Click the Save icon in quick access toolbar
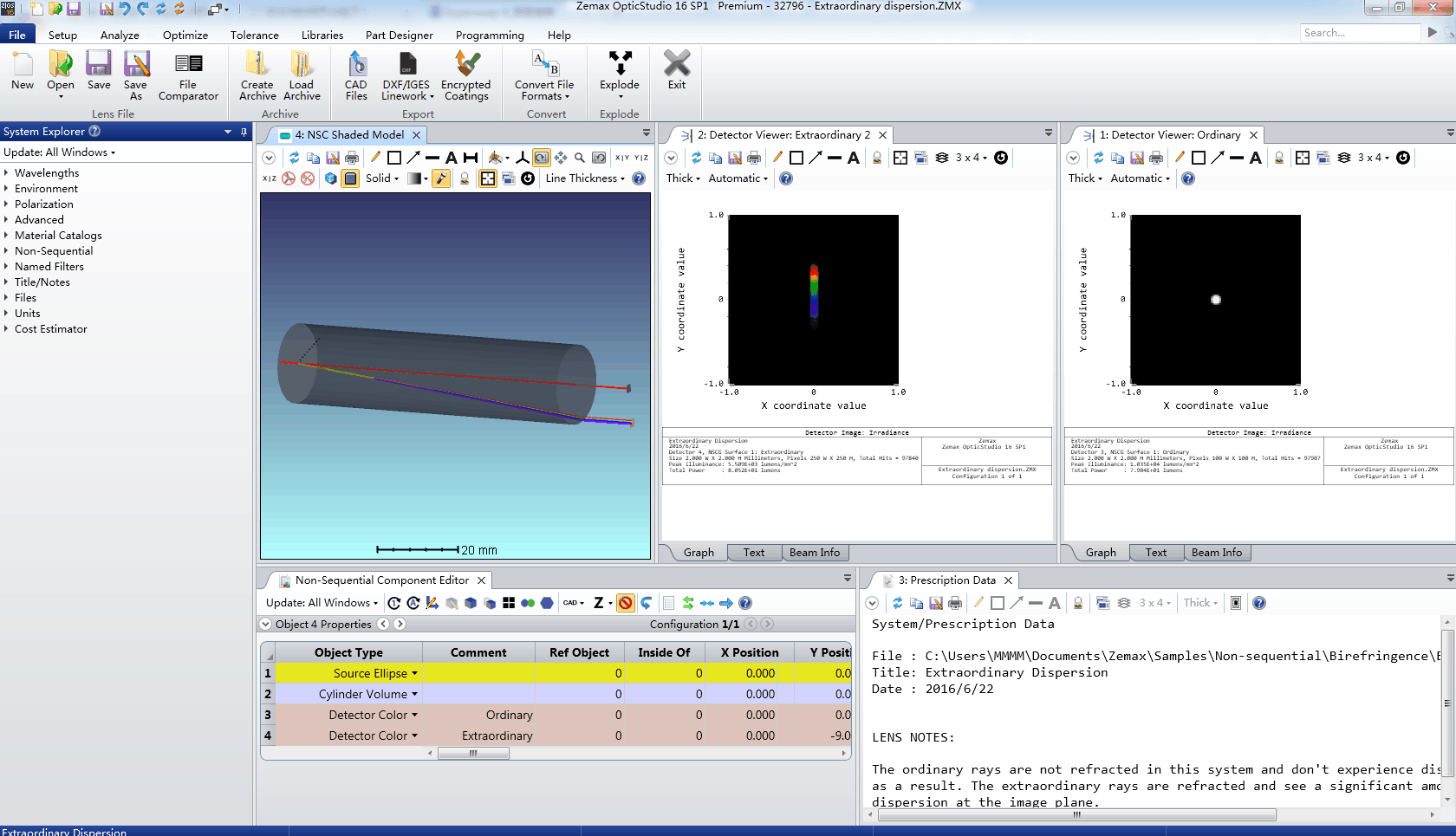This screenshot has height=836, width=1456. point(74,9)
